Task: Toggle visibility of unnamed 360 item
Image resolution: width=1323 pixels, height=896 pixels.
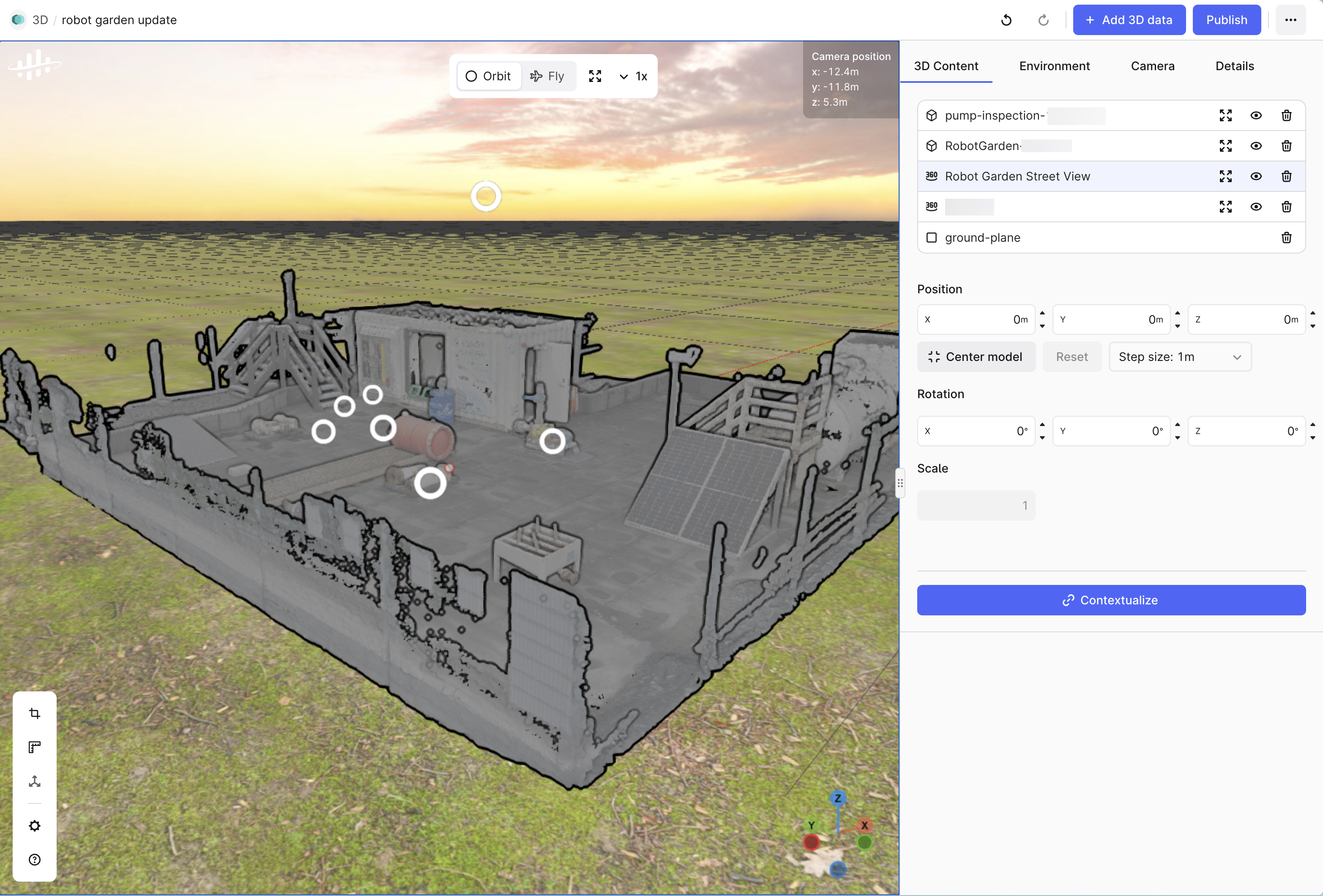Action: click(1256, 207)
